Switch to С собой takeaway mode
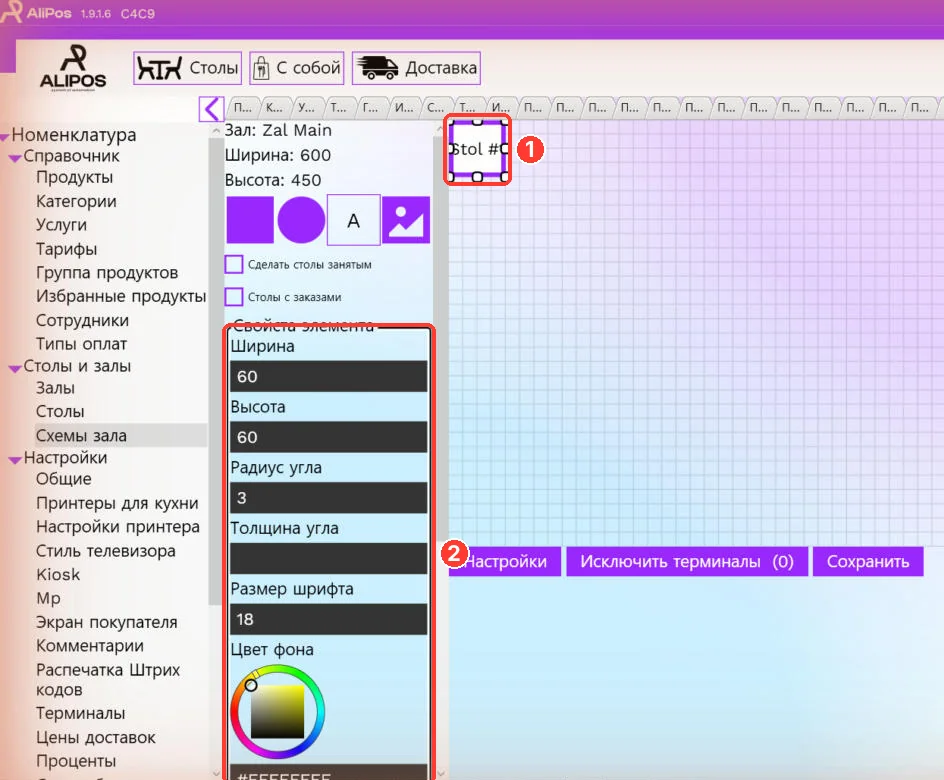The width and height of the screenshot is (944, 780). tap(297, 68)
